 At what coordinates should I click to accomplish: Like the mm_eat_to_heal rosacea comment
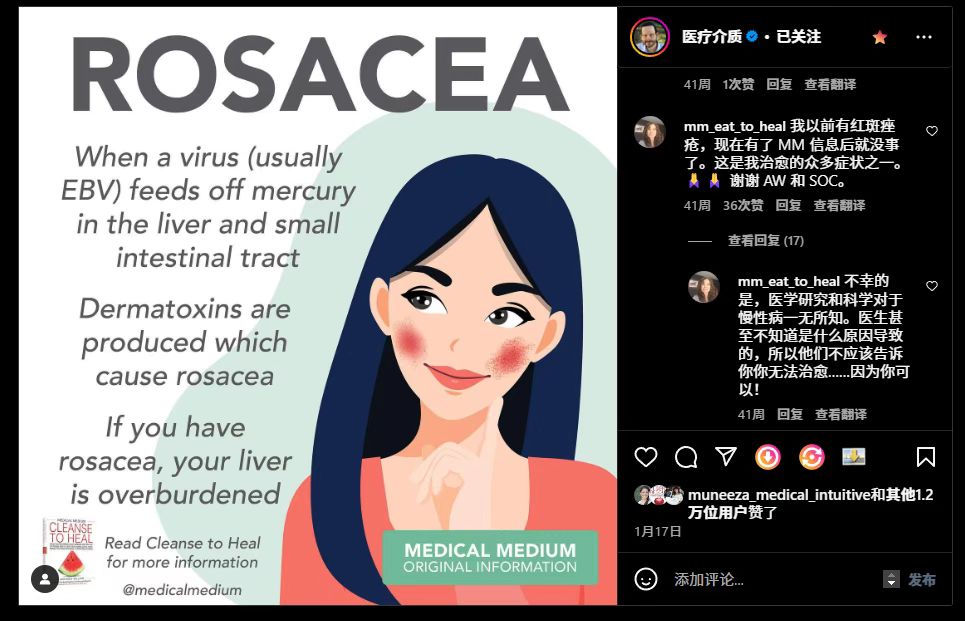tap(932, 130)
